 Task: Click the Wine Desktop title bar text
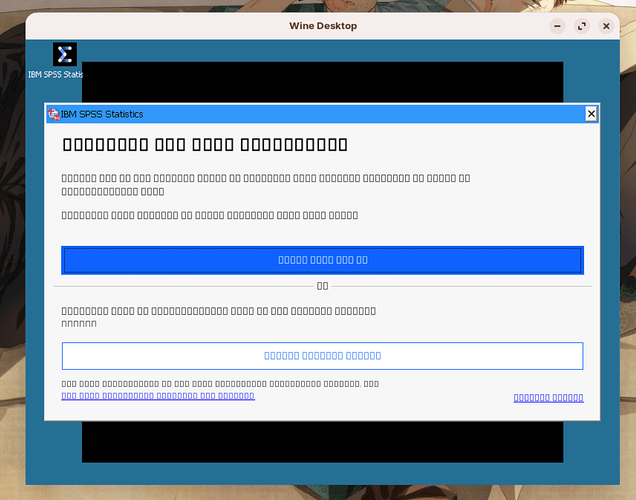(323, 26)
